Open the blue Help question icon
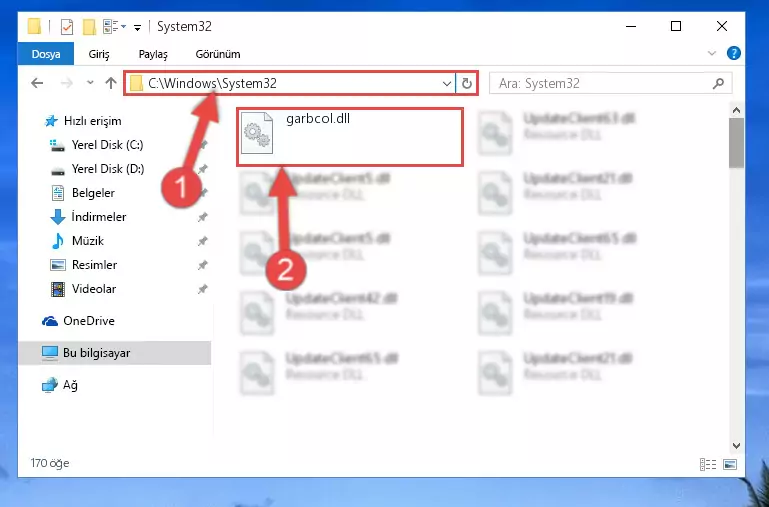The image size is (769, 507). 734,53
